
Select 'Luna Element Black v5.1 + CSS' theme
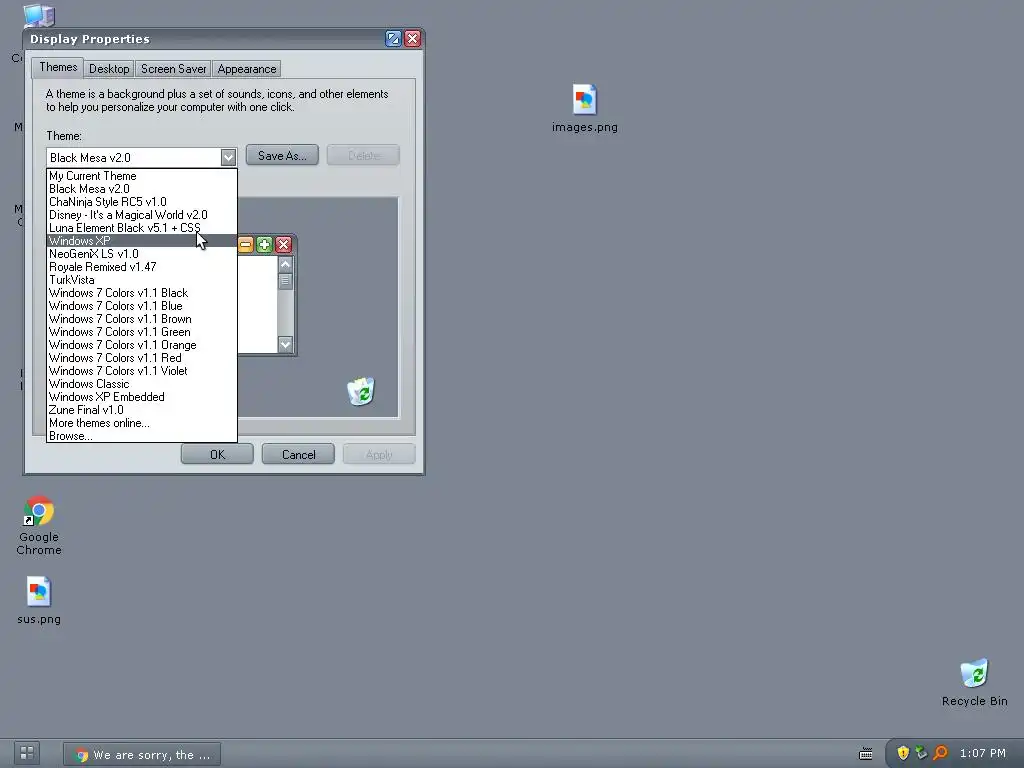point(142,228)
